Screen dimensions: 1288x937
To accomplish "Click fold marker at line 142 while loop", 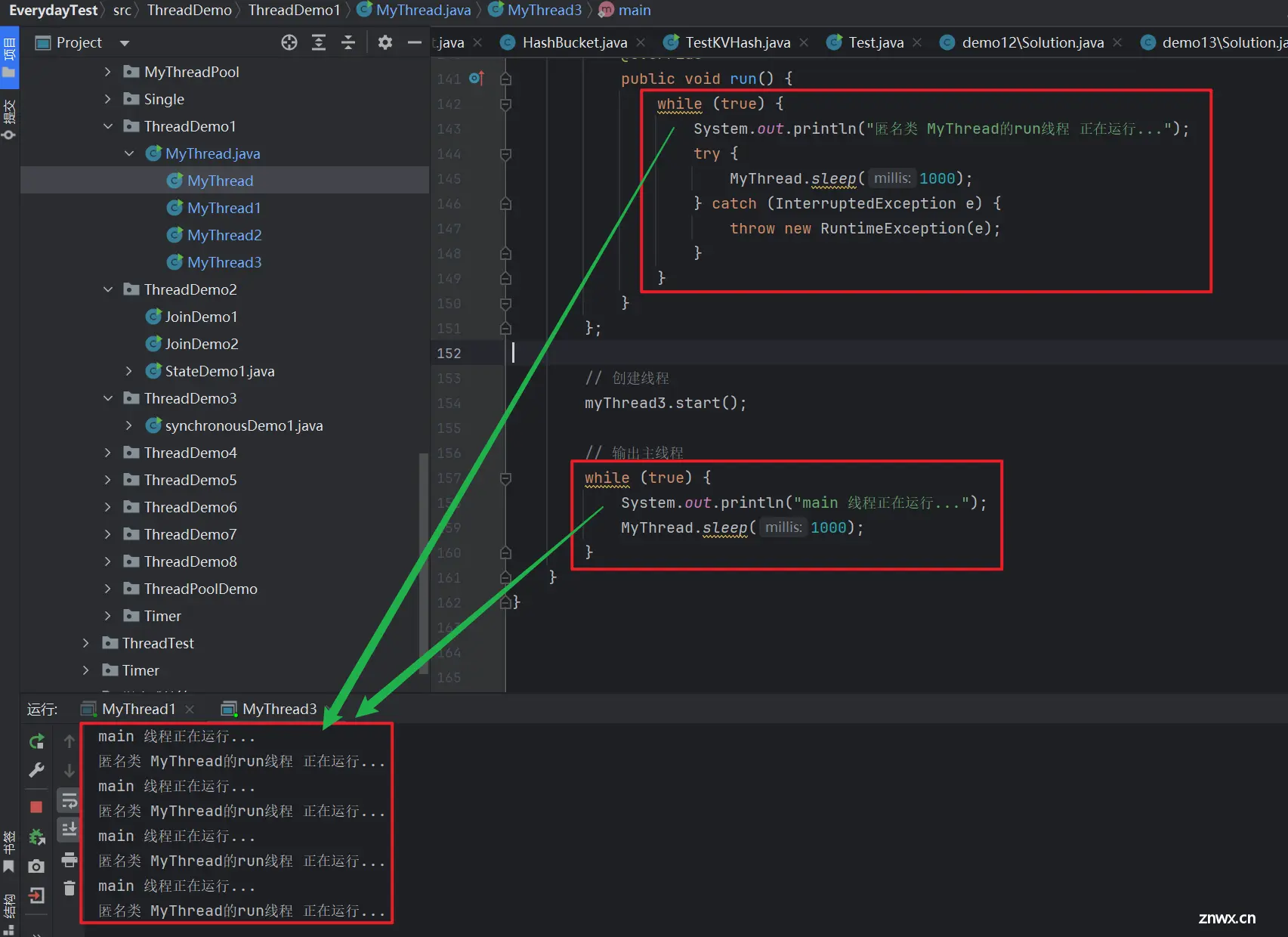I will tap(506, 104).
